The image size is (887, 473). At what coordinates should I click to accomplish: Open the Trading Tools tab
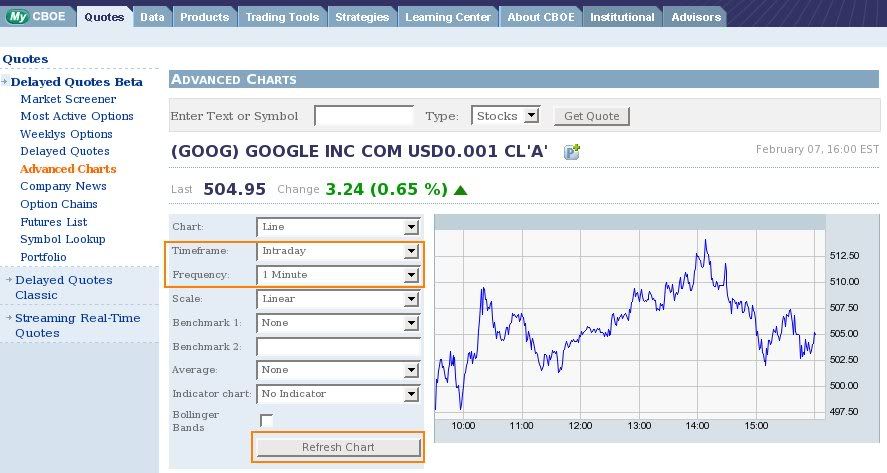[282, 17]
